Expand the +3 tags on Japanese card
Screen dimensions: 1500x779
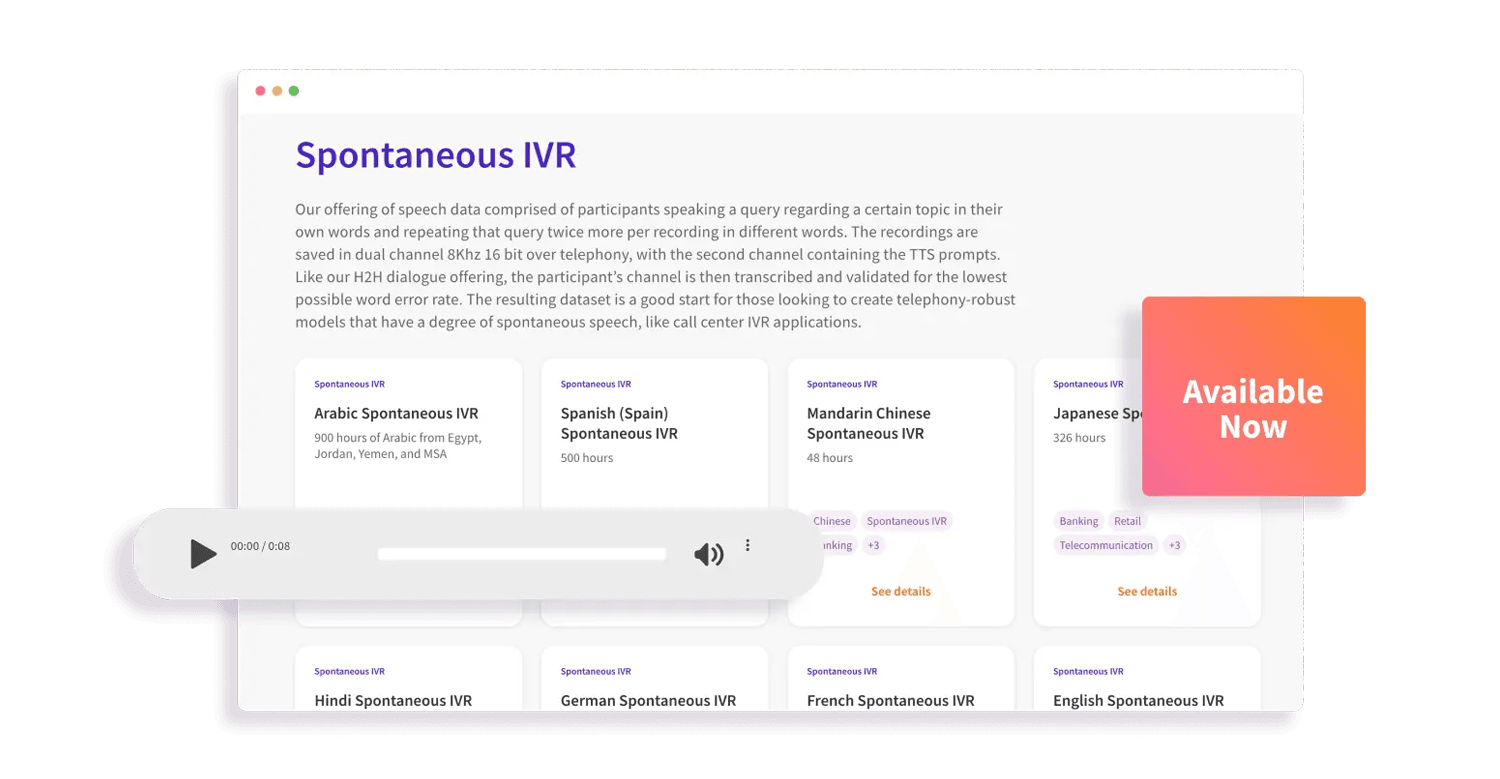pos(1174,545)
